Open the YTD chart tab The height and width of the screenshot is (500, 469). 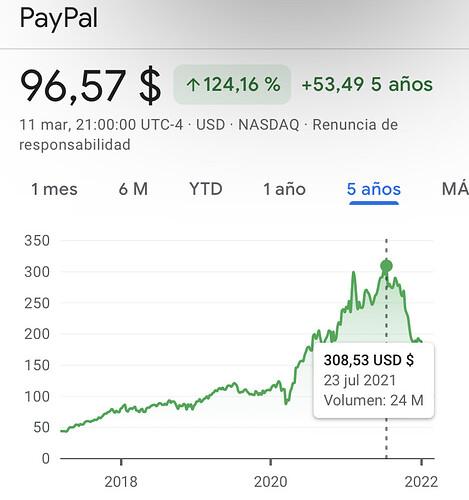pyautogui.click(x=206, y=189)
